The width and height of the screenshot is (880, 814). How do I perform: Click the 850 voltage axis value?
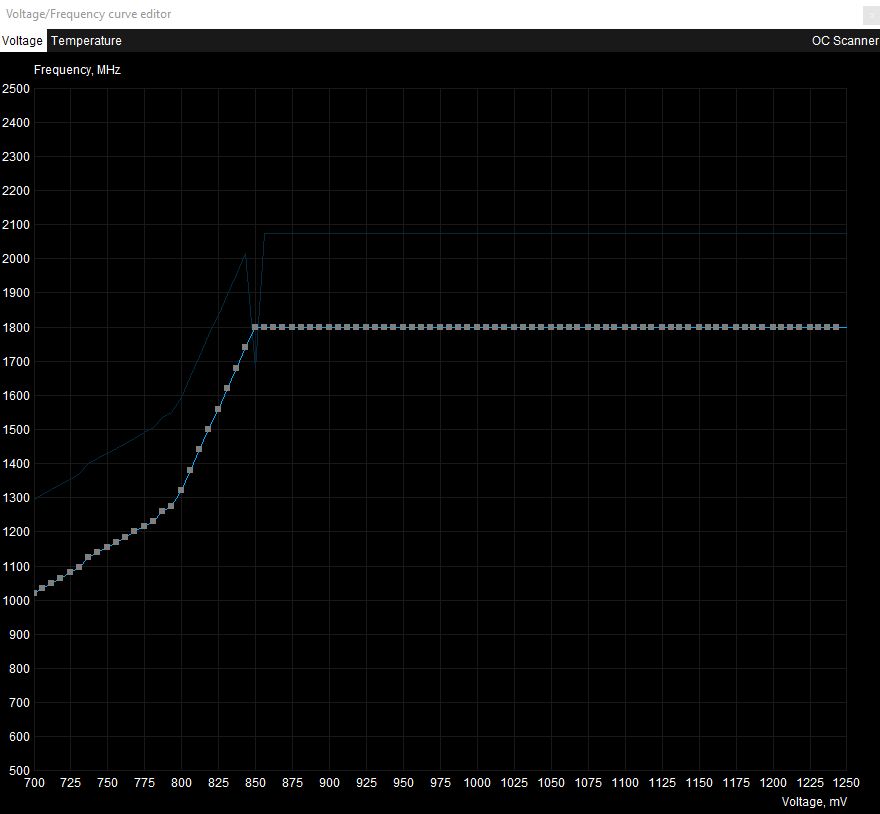[255, 783]
